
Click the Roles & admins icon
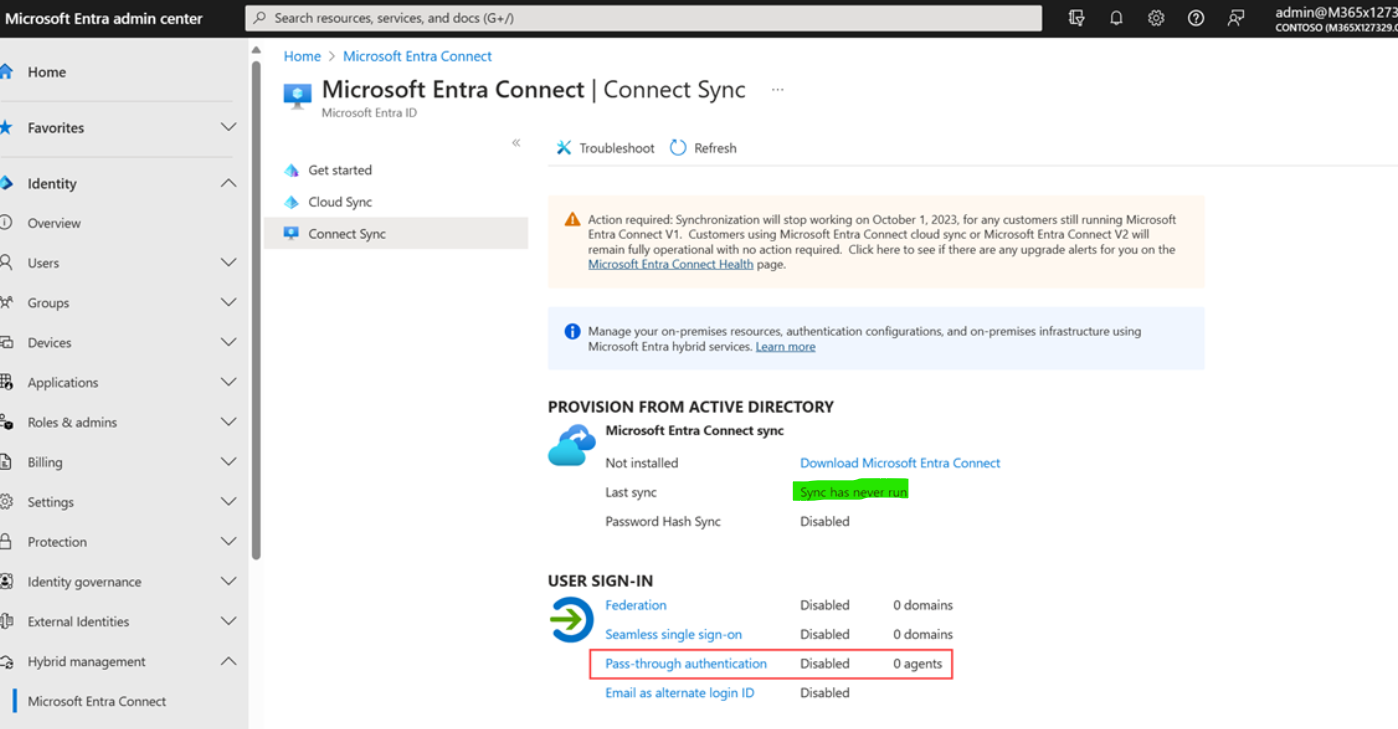click(x=6, y=422)
